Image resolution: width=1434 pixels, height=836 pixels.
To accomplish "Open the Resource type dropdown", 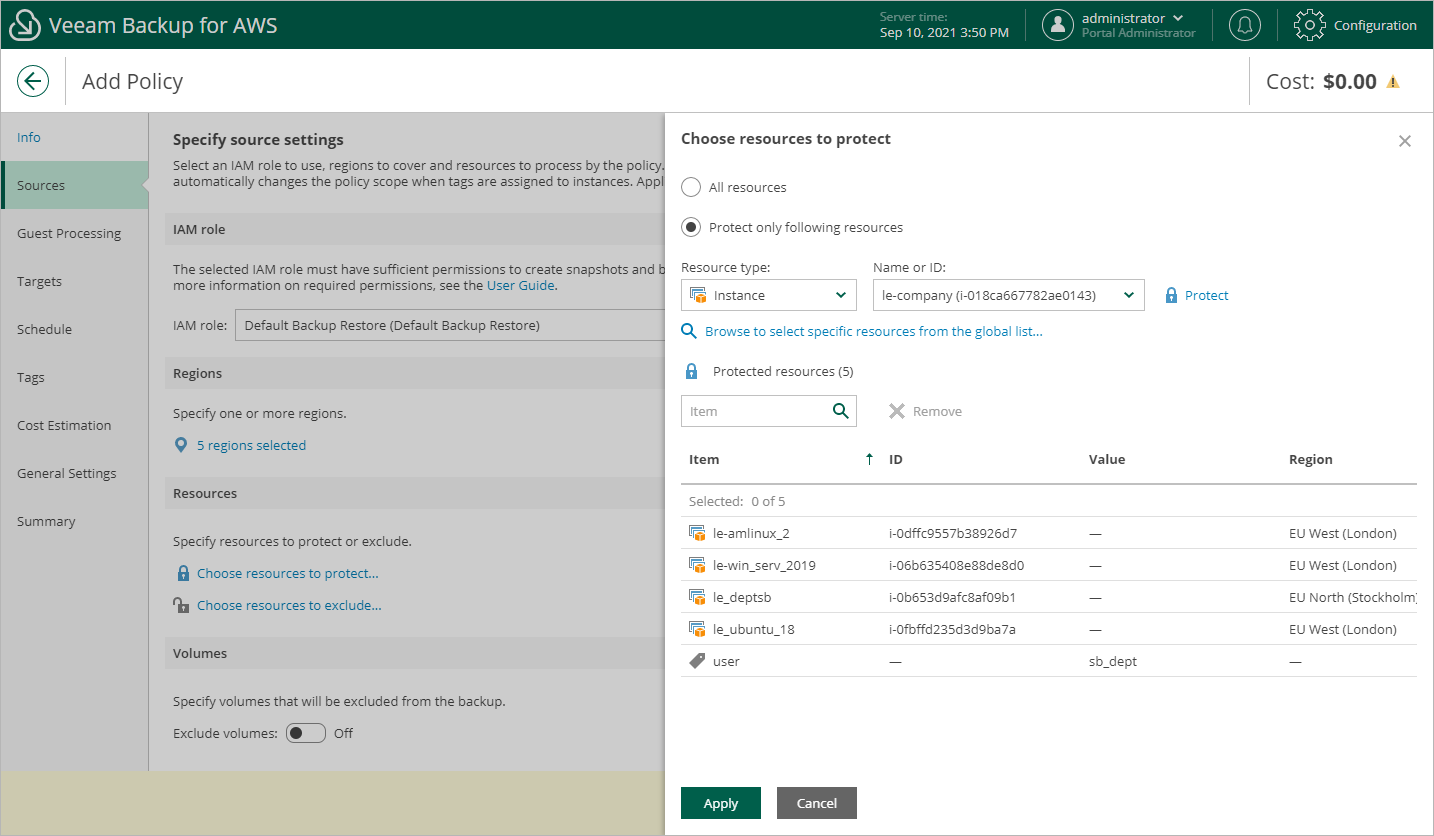I will tap(768, 295).
